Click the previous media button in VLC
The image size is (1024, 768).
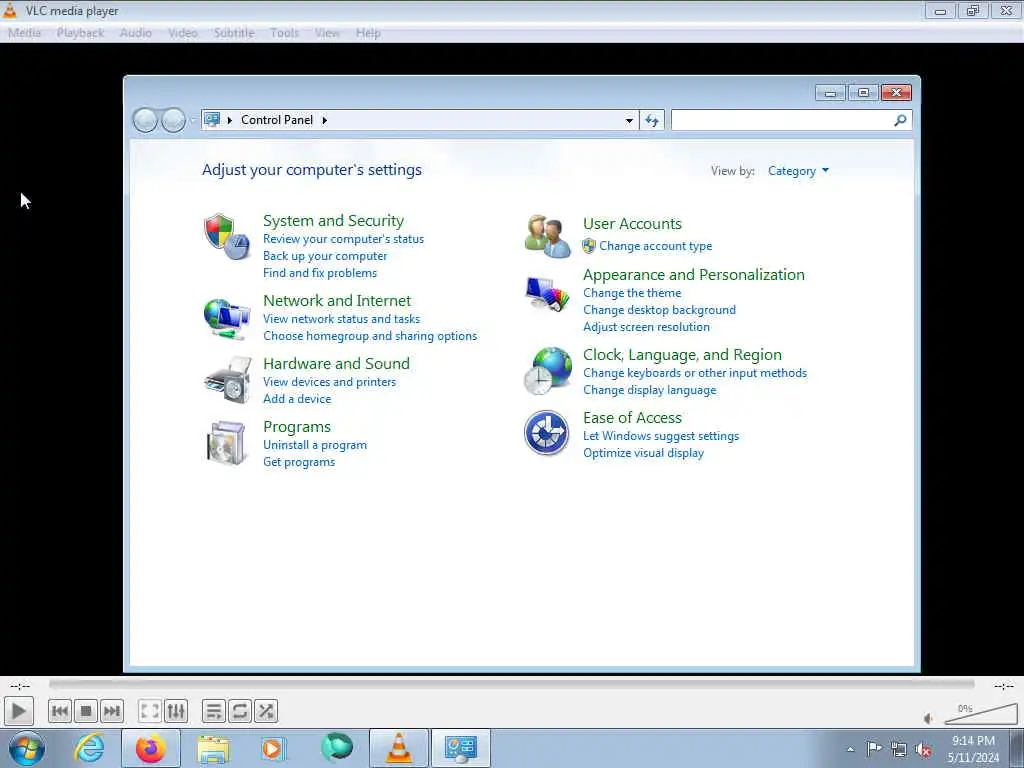click(59, 711)
